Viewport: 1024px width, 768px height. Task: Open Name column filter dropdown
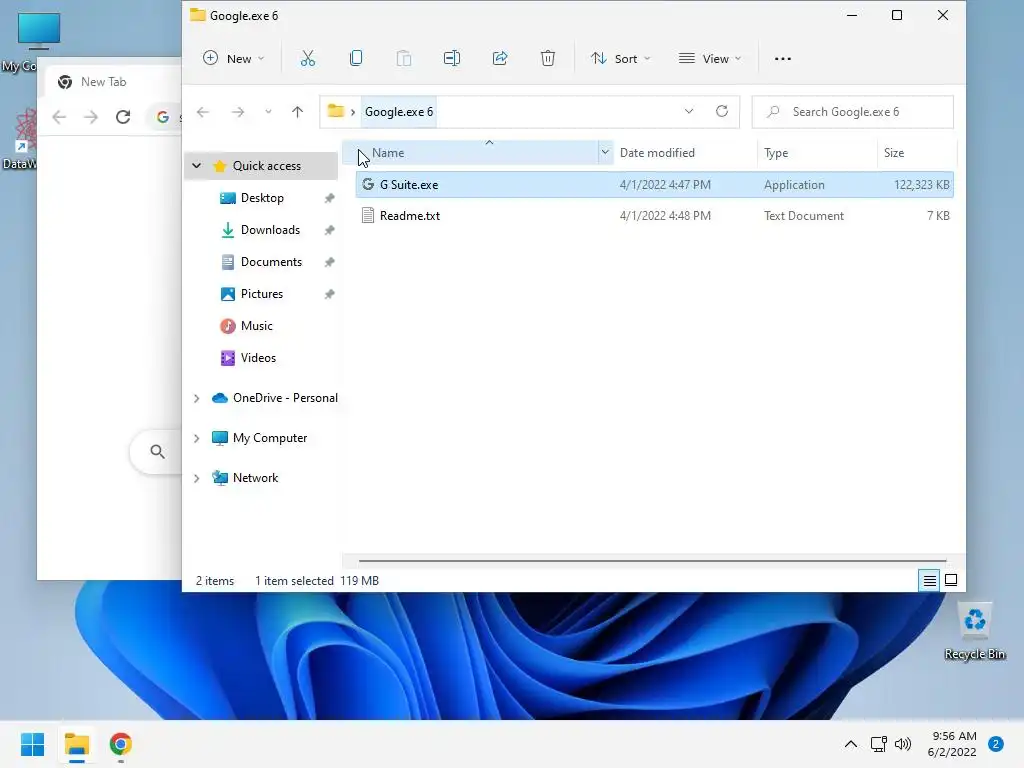point(605,152)
